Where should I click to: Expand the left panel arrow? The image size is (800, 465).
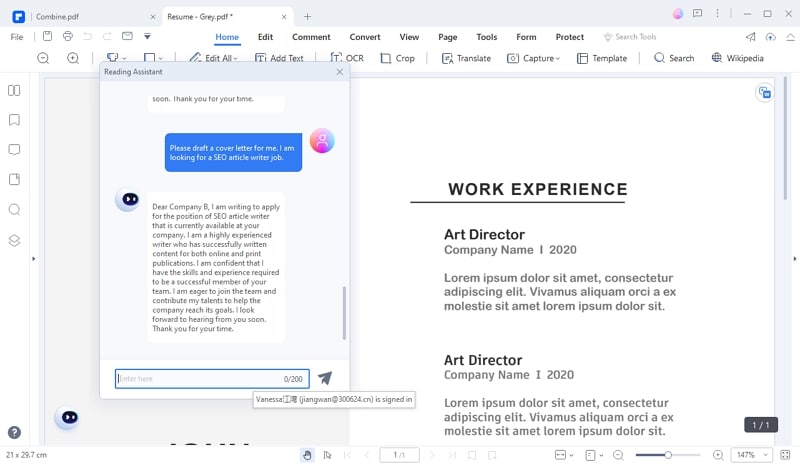click(x=34, y=259)
